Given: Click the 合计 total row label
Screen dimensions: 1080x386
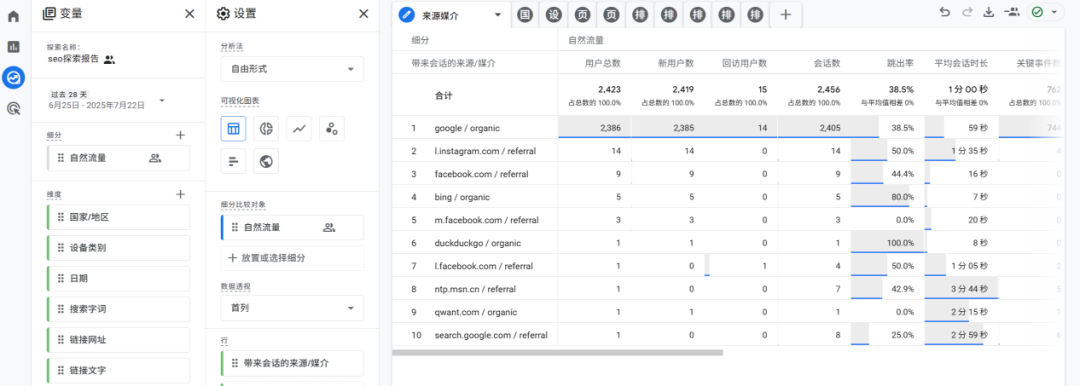Looking at the screenshot, I should point(444,95).
